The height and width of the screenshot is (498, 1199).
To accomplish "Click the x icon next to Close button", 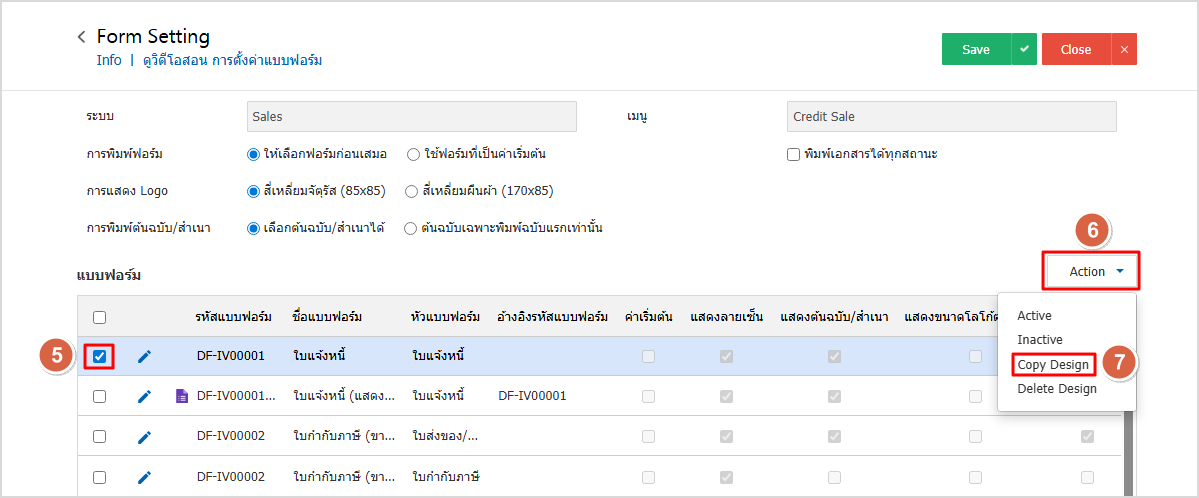I will pyautogui.click(x=1123, y=49).
